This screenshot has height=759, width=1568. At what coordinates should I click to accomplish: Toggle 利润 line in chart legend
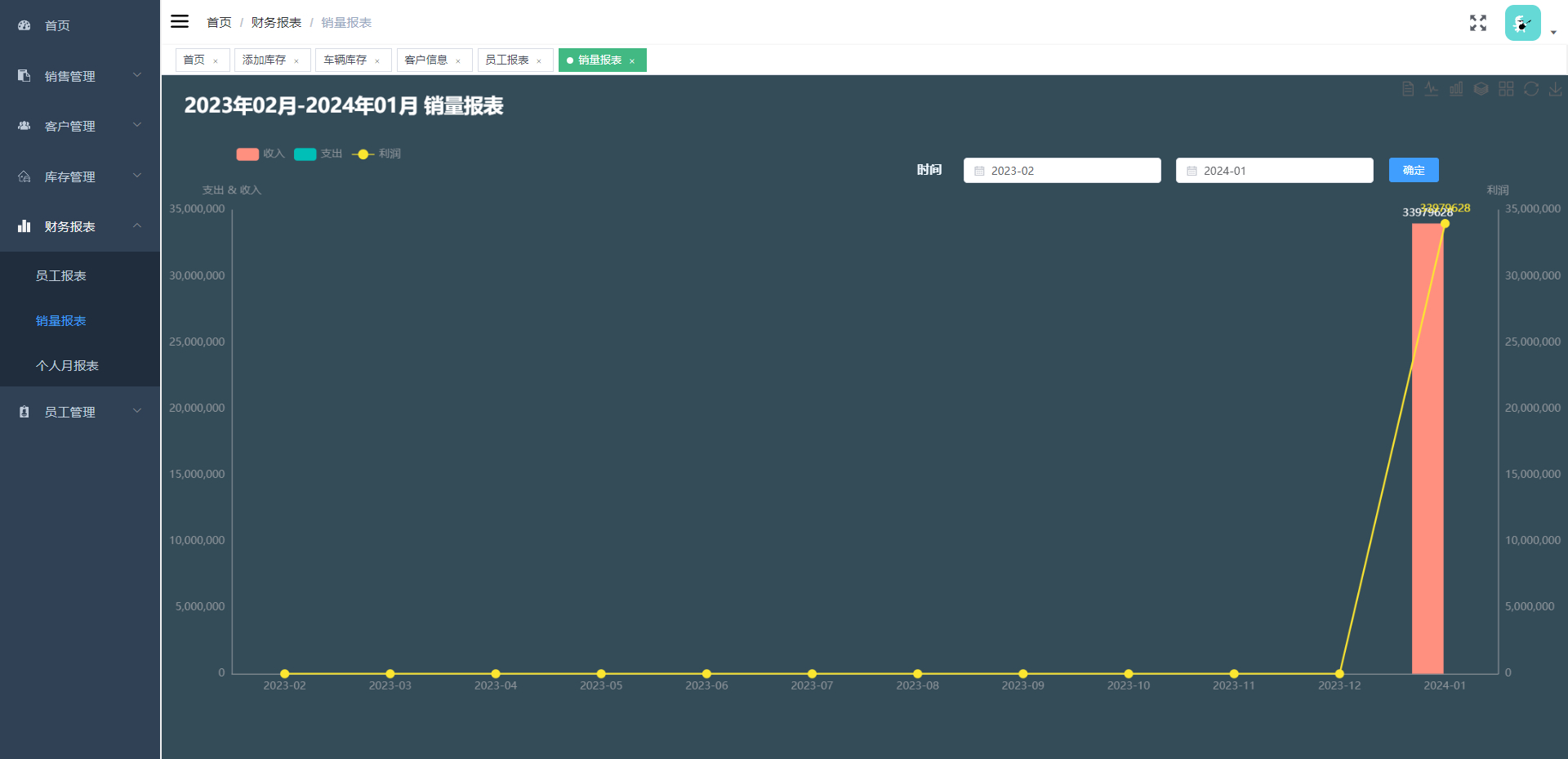[376, 154]
